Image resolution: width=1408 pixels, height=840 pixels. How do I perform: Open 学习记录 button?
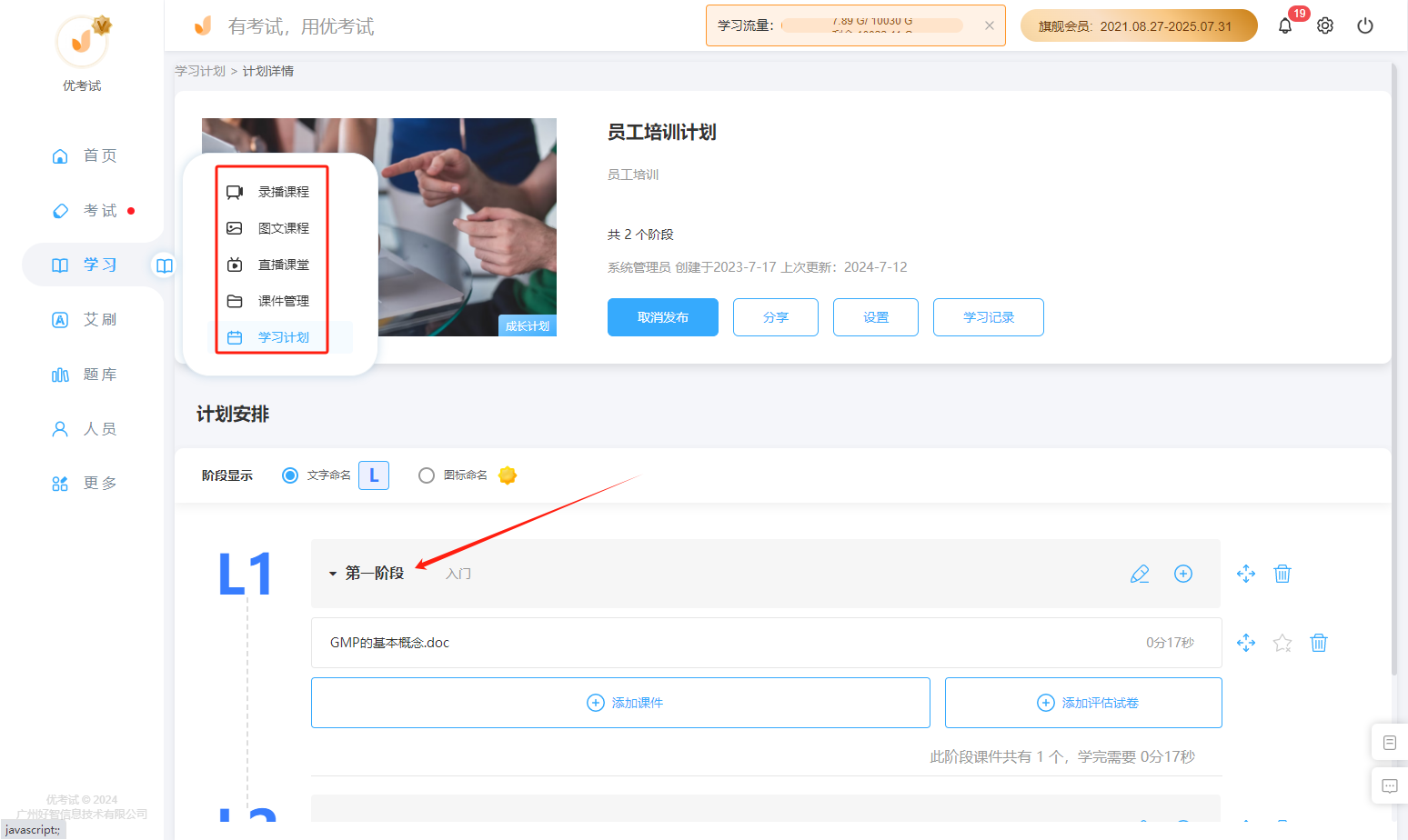pyautogui.click(x=989, y=317)
